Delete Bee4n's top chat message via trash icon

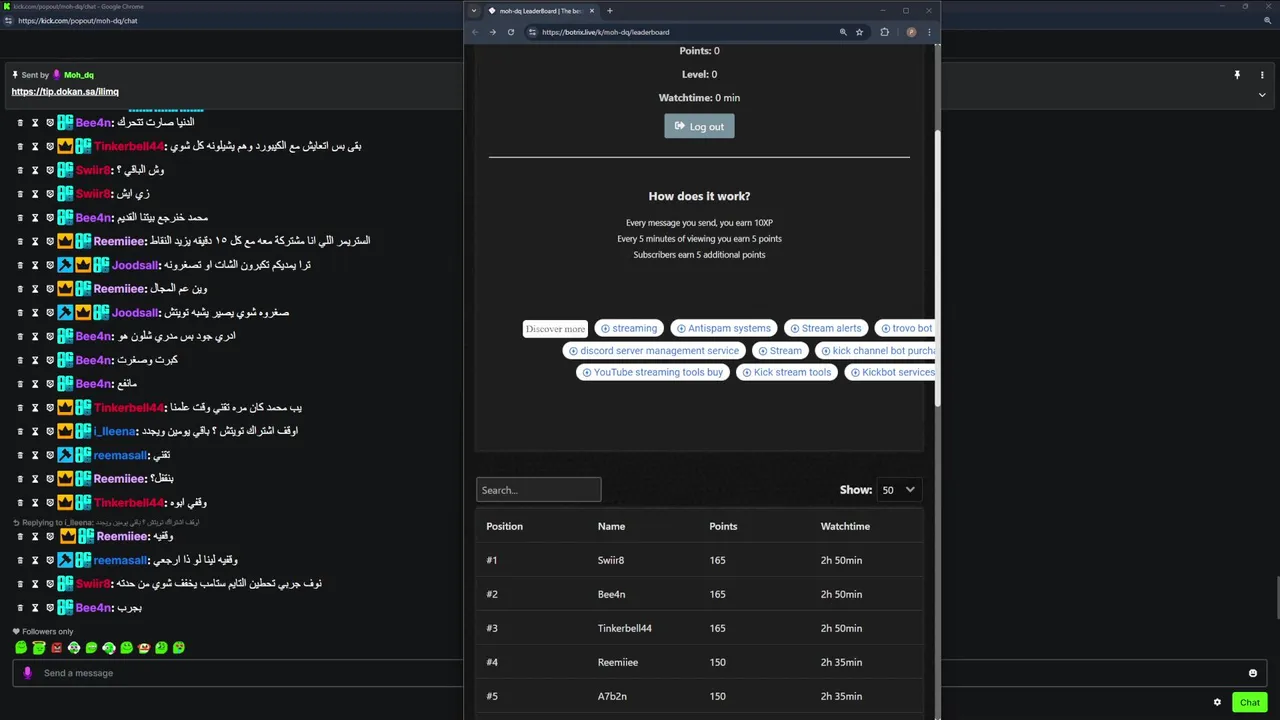point(20,122)
